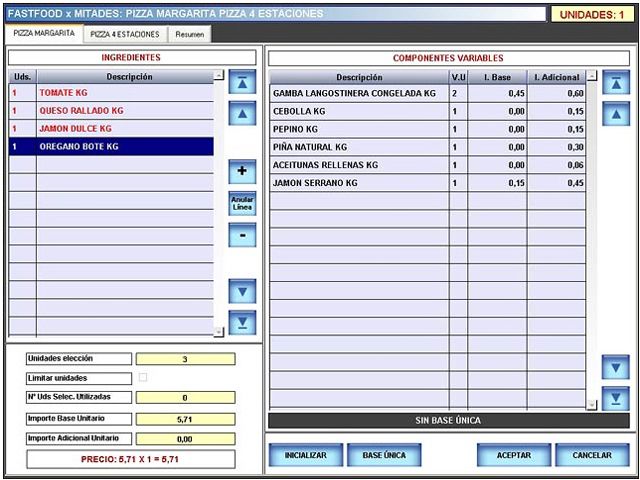Click the CANCELAR button
Image resolution: width=640 pixels, height=480 pixels.
coord(592,455)
